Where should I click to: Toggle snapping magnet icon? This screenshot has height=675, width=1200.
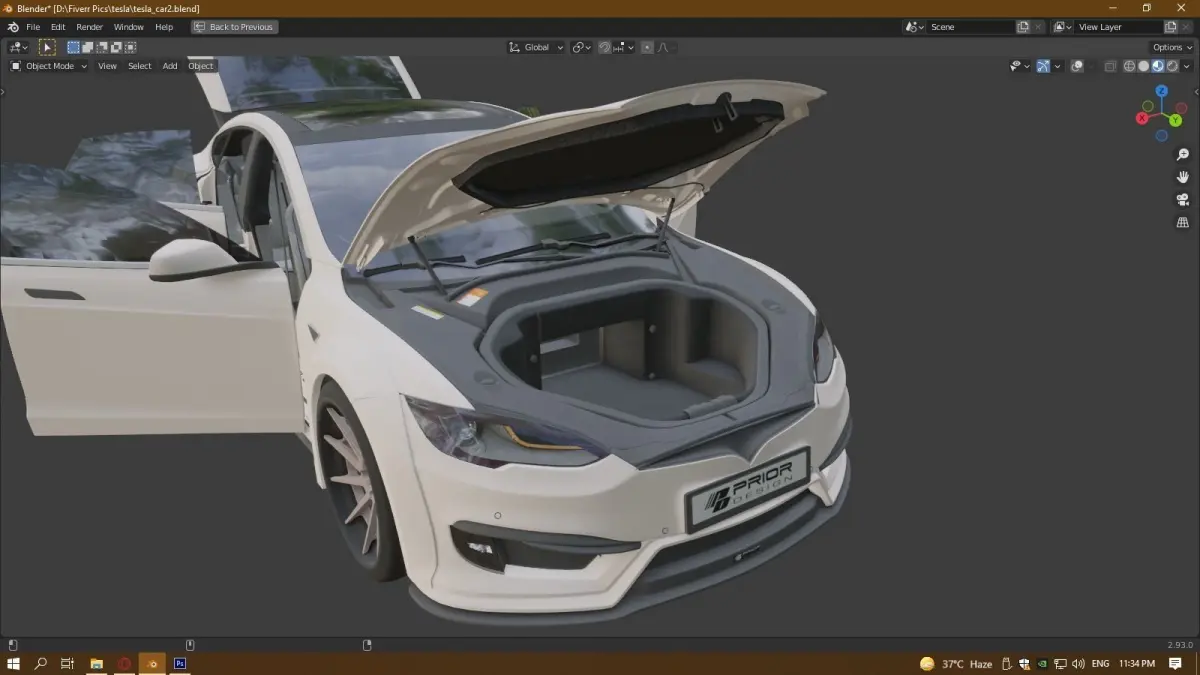coord(605,47)
